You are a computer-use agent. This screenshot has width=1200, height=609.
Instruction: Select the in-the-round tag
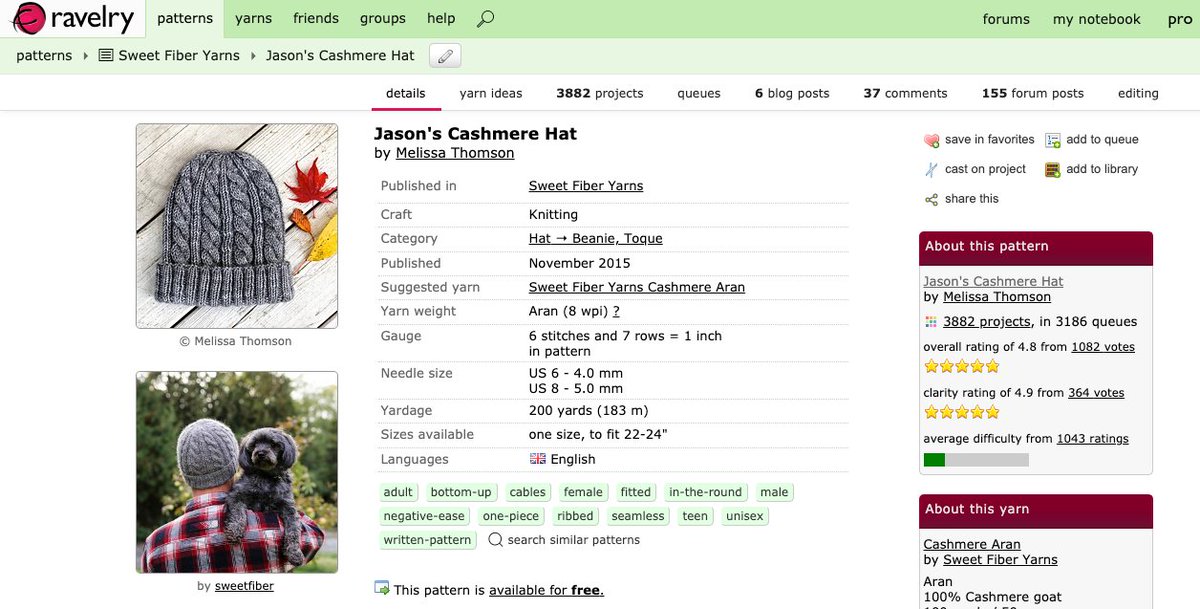pos(706,492)
